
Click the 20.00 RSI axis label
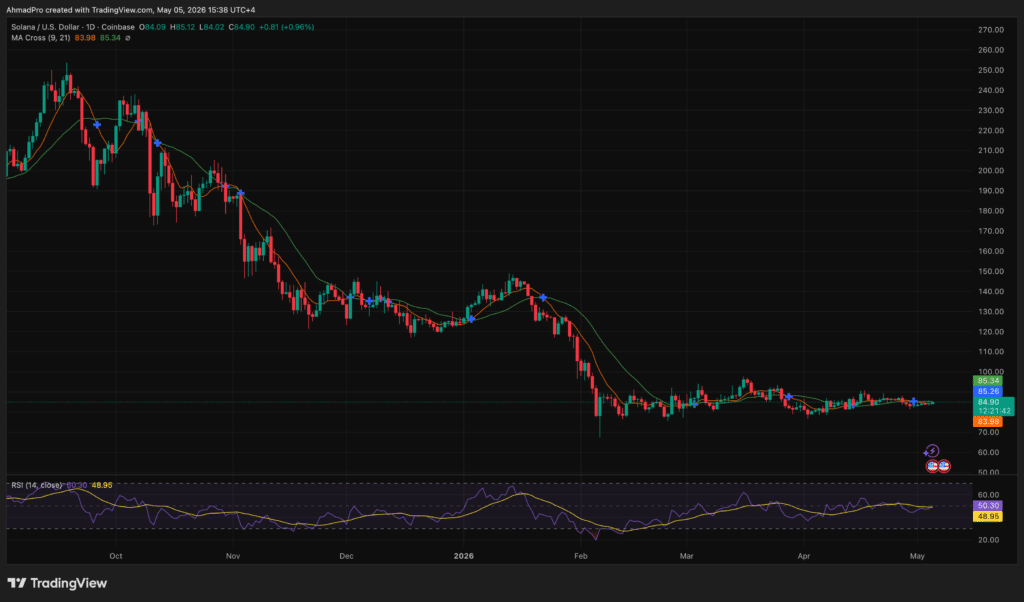point(989,540)
